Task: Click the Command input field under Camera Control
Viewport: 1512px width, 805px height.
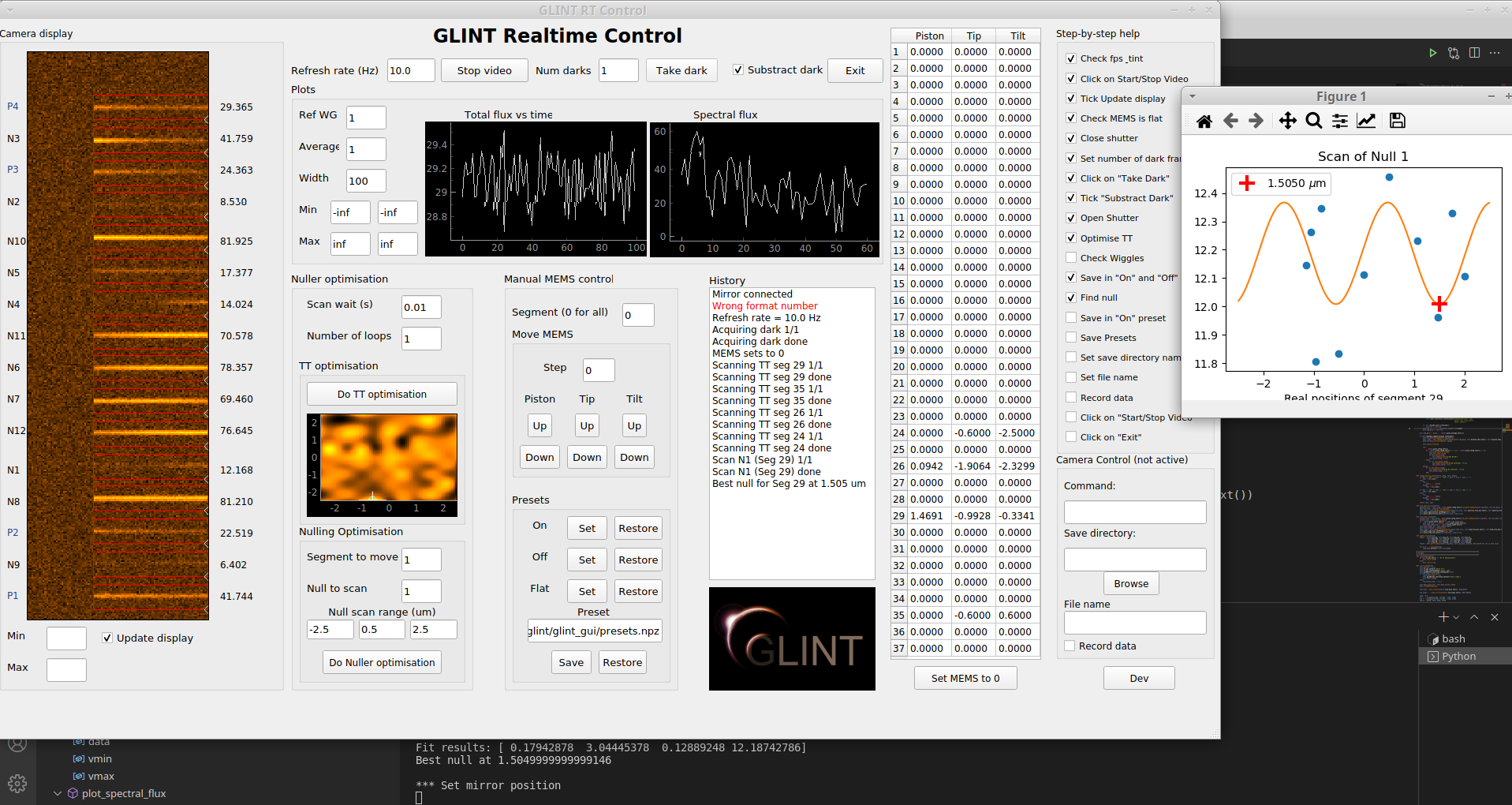Action: point(1134,511)
